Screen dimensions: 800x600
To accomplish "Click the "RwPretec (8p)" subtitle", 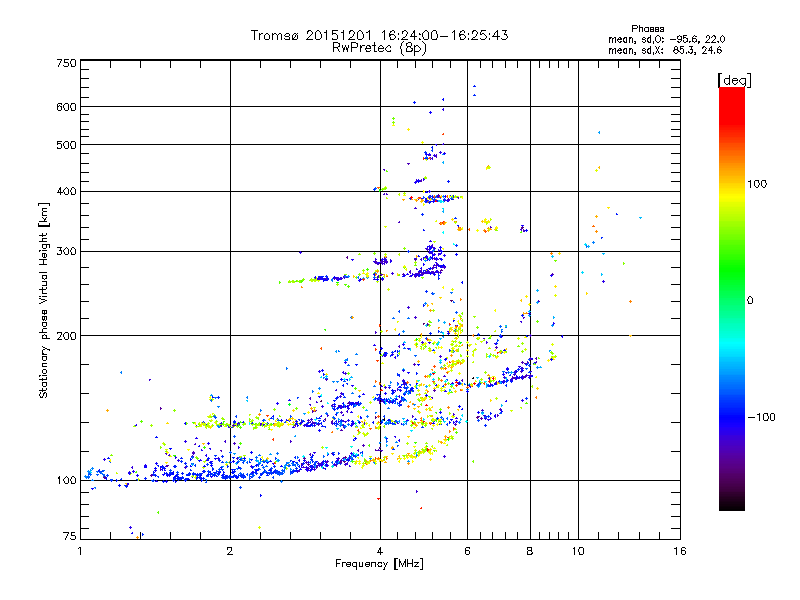I will point(379,48).
